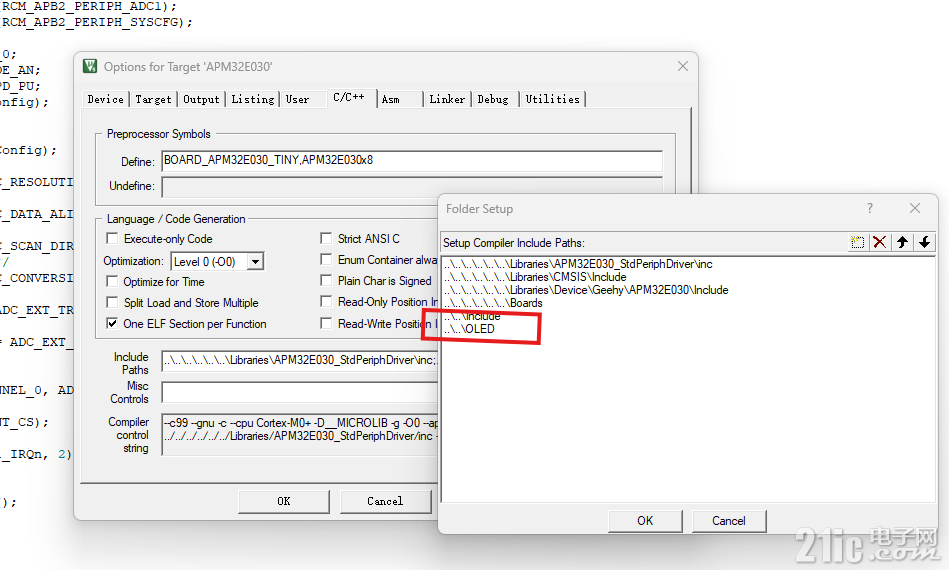The height and width of the screenshot is (570, 949).
Task: Click OK in Folder Setup dialog
Action: click(x=645, y=521)
